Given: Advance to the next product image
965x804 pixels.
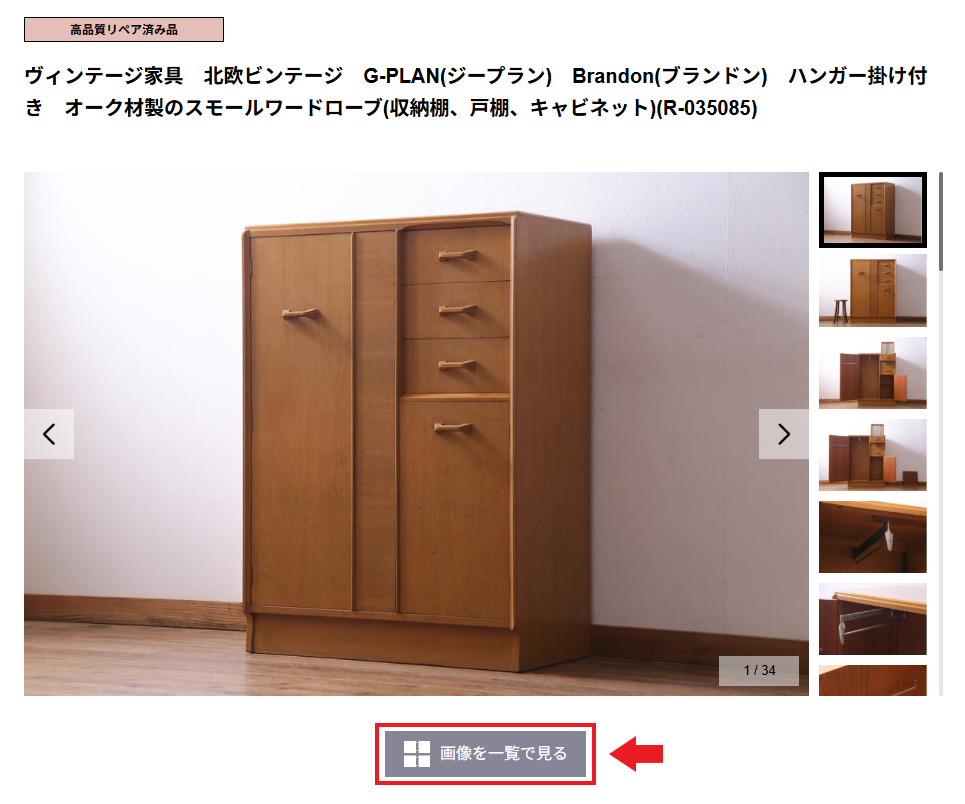Looking at the screenshot, I should coord(783,434).
